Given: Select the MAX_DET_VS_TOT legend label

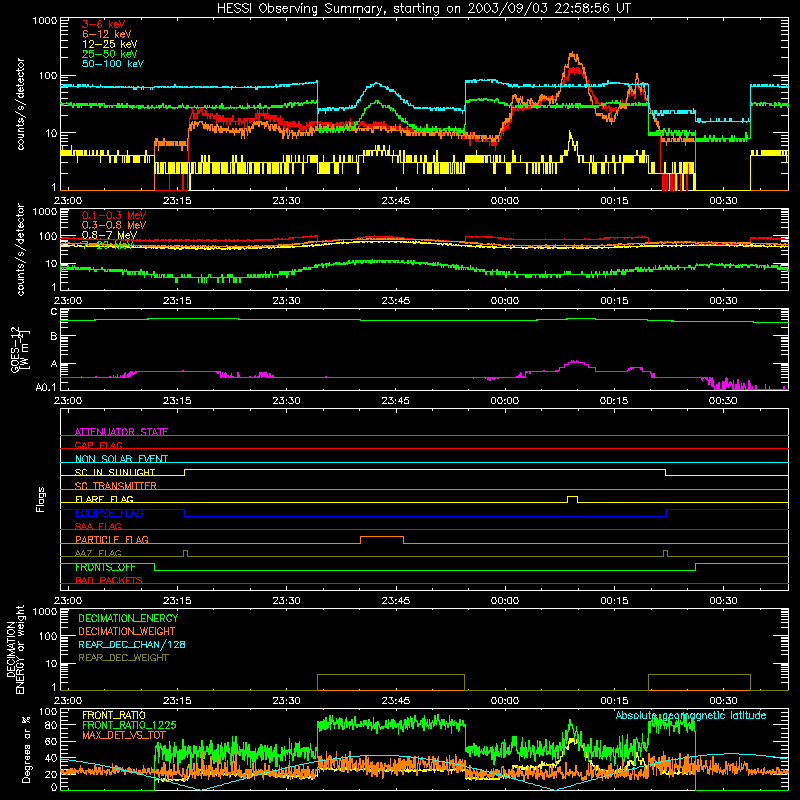Looking at the screenshot, I should tap(124, 735).
